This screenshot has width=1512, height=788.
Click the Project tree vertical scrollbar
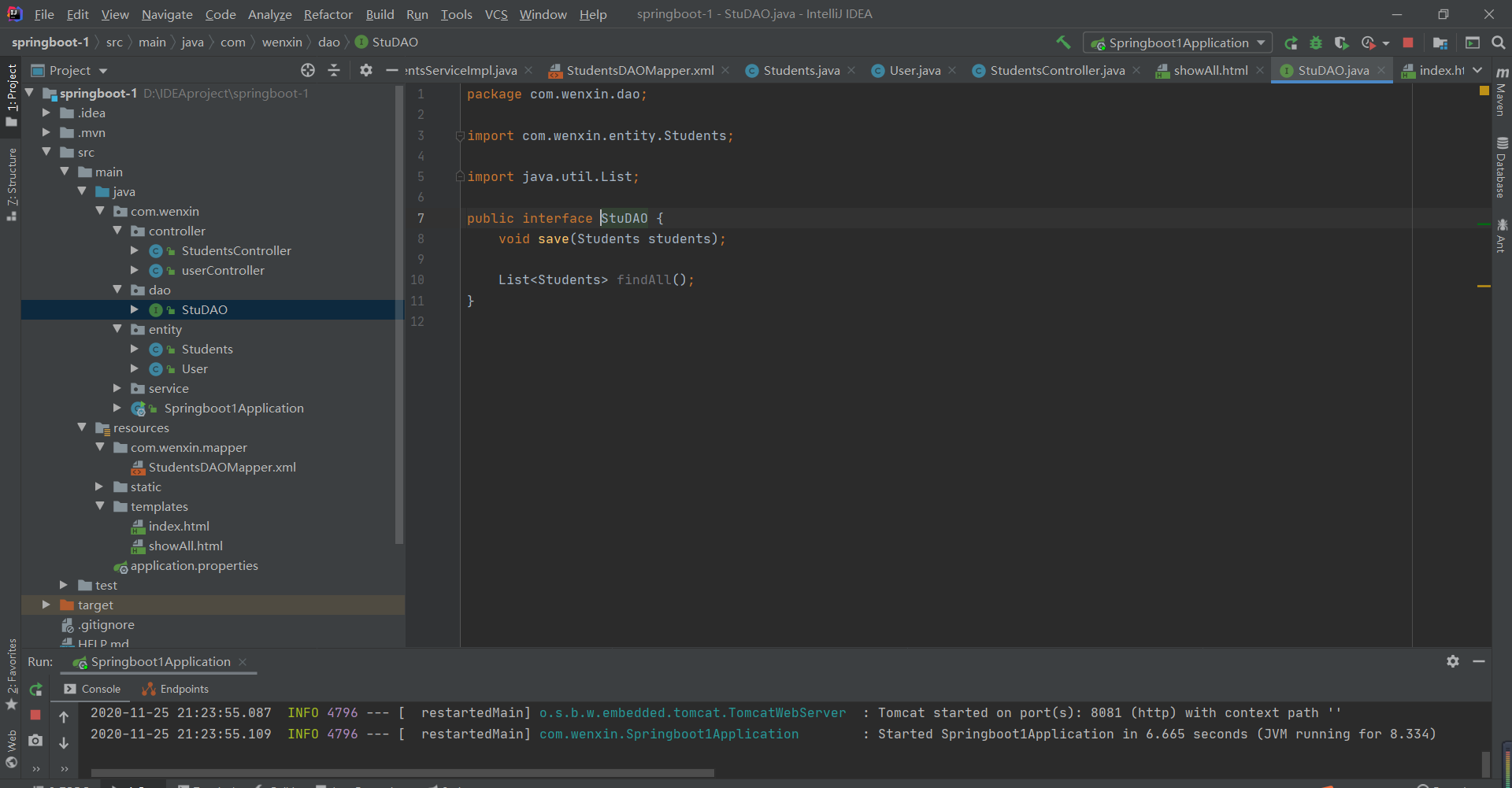pyautogui.click(x=398, y=315)
